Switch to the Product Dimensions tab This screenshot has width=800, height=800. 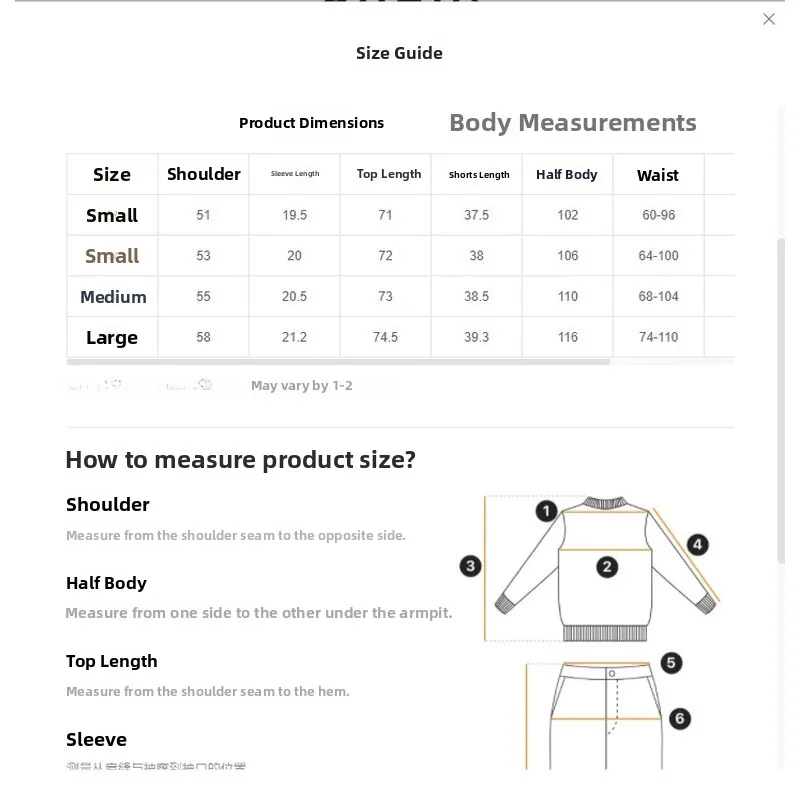point(311,123)
